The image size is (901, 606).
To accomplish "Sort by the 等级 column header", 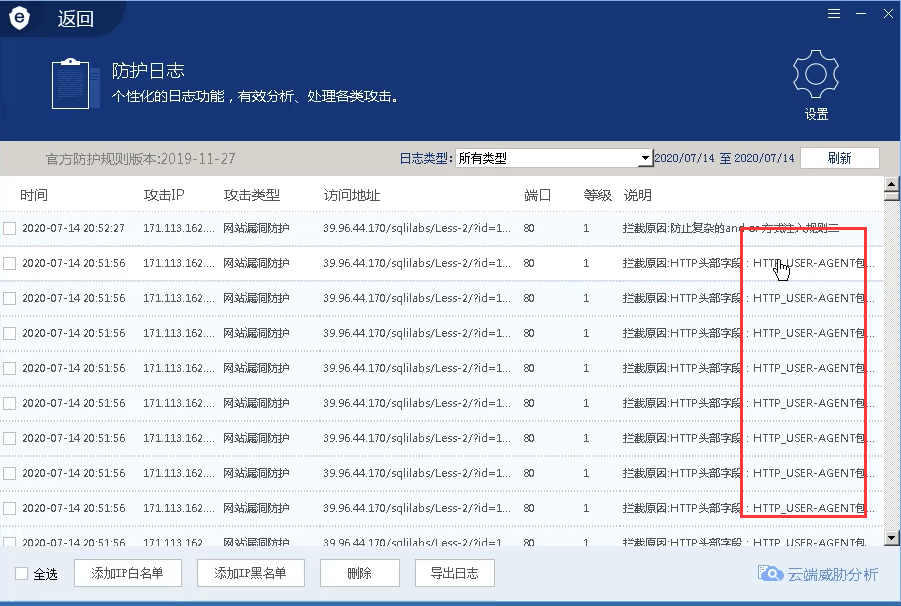I will [598, 195].
